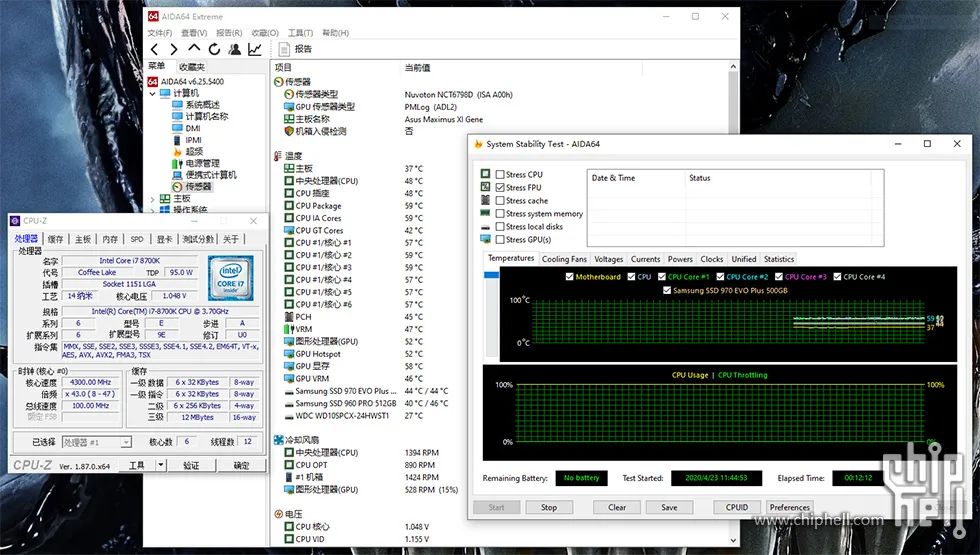Switch to the 显卡 tab in CPU-Z
The width and height of the screenshot is (980, 555).
(x=164, y=239)
